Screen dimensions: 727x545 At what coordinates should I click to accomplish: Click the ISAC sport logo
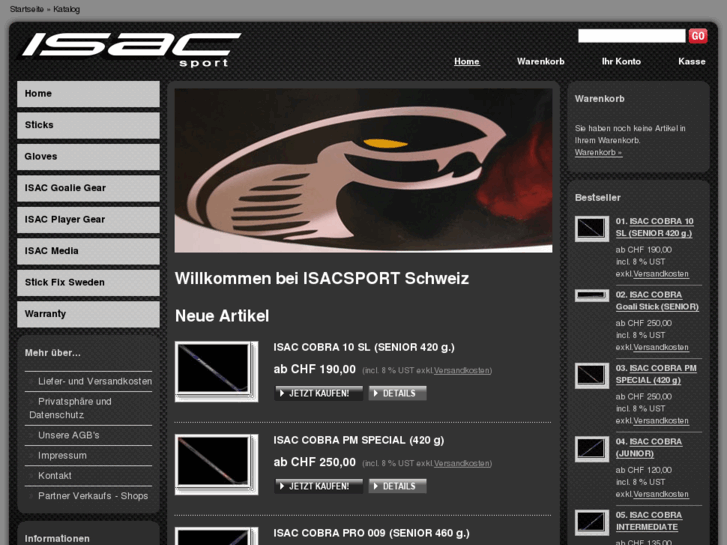(x=130, y=50)
